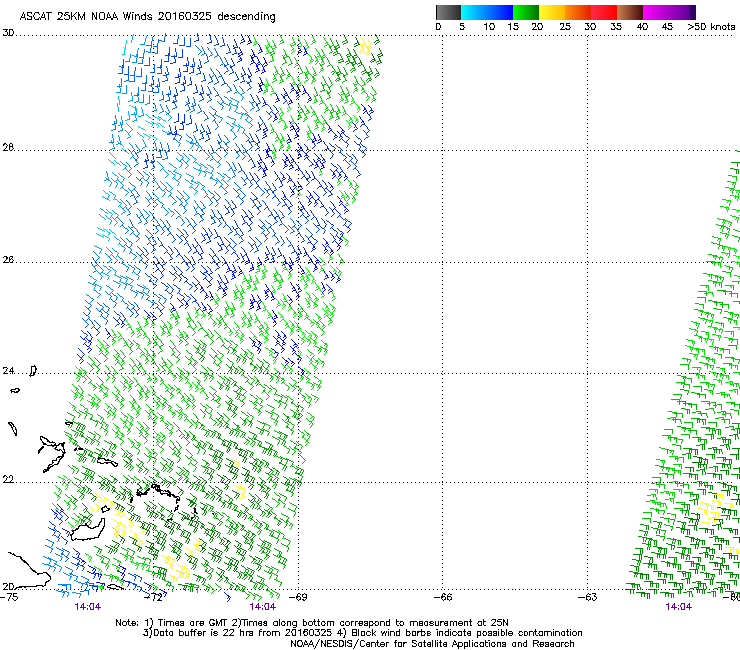Click the latitude label 26
Screen dimensions: 740x650
coord(8,260)
